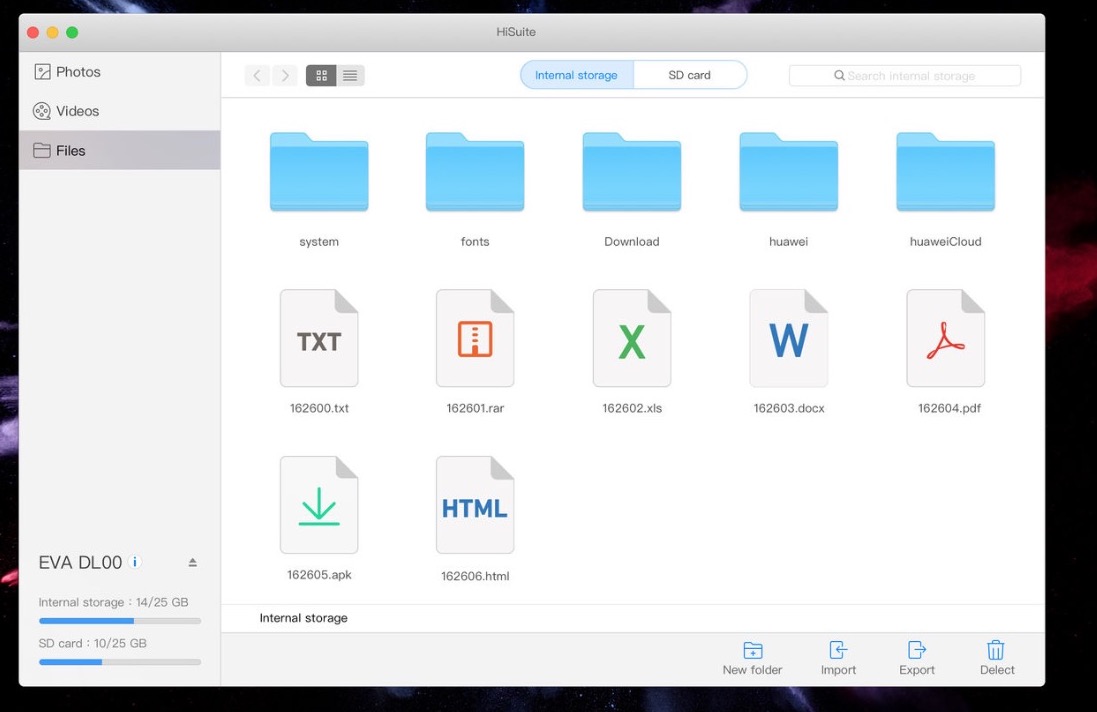Maximize the HiSuite window with green button
Viewport: 1097px width, 712px height.
72,32
